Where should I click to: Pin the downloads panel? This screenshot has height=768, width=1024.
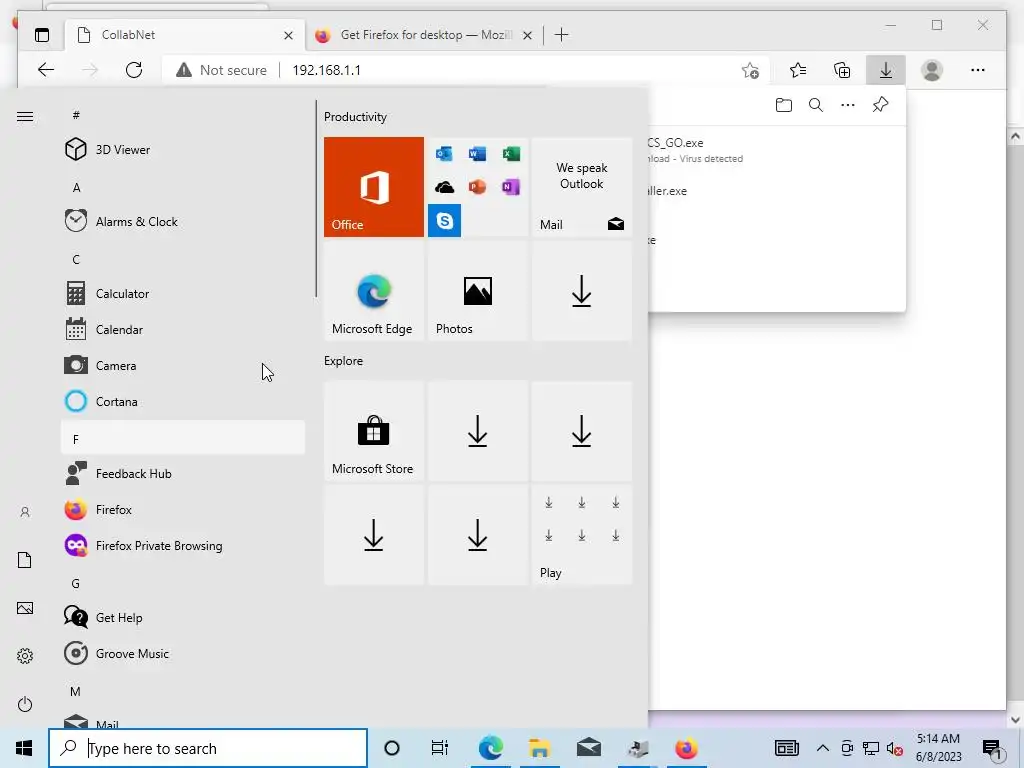880,104
